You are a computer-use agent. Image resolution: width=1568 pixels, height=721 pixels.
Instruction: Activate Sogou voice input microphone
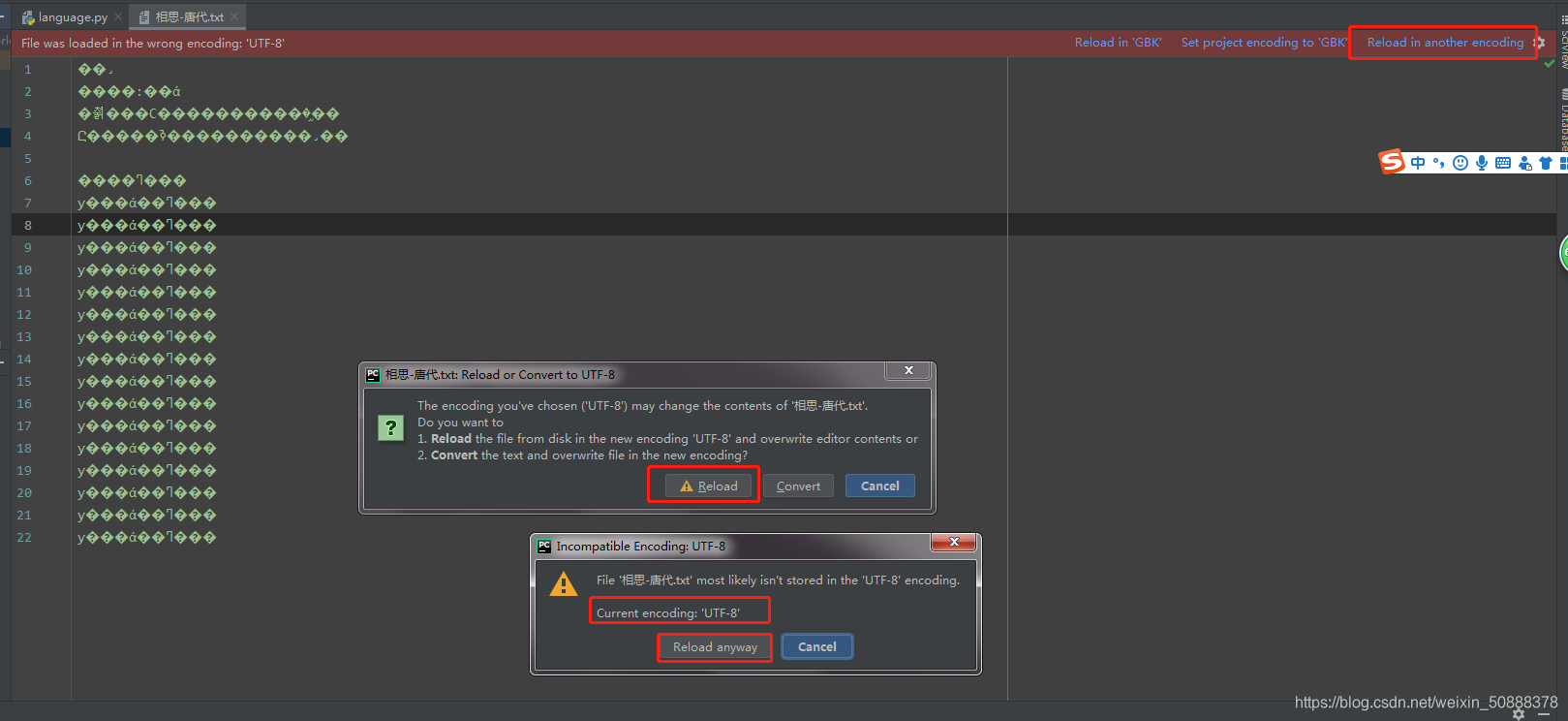pyautogui.click(x=1482, y=163)
